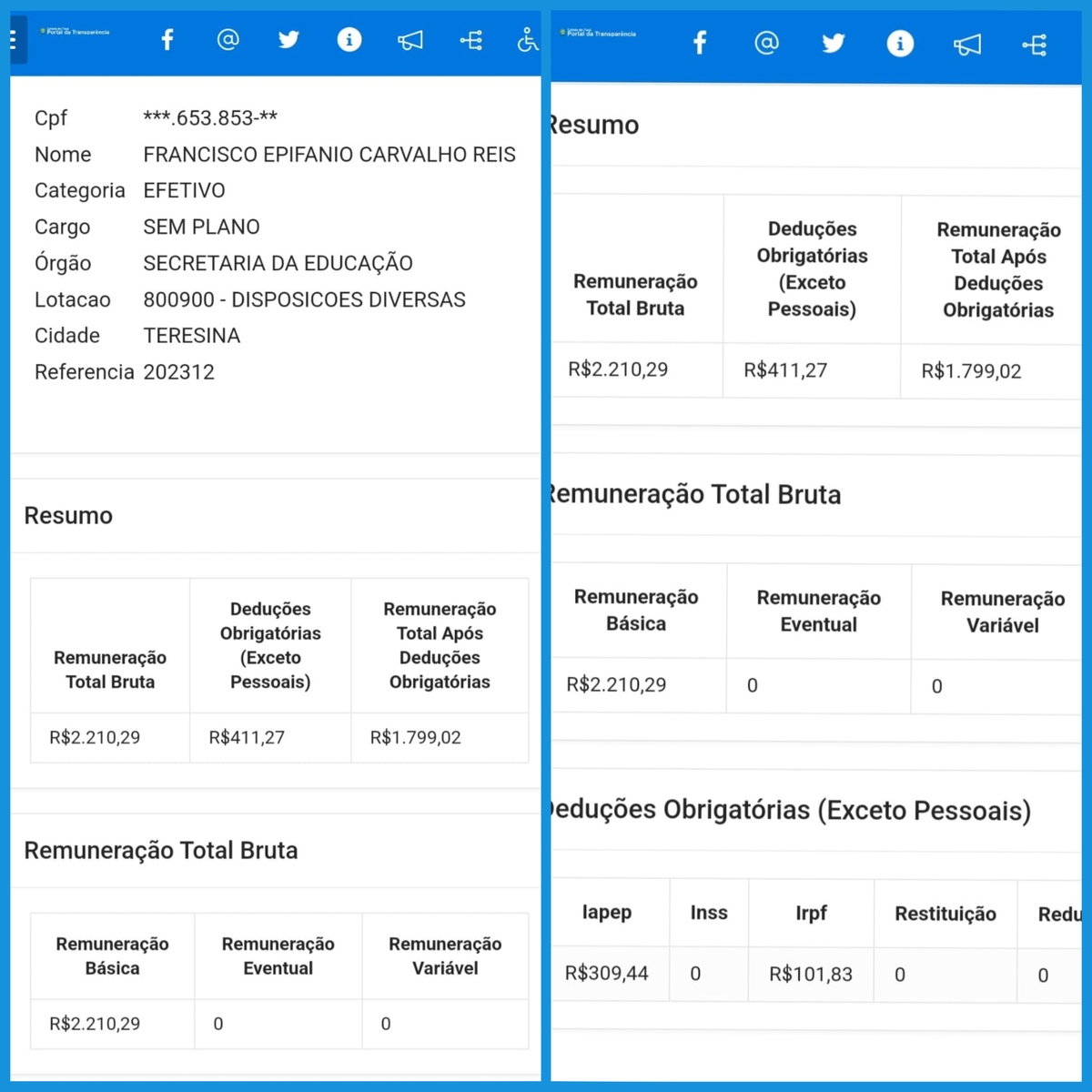Click the 0 value under Inss
Viewport: 1092px width, 1092px height.
click(695, 975)
